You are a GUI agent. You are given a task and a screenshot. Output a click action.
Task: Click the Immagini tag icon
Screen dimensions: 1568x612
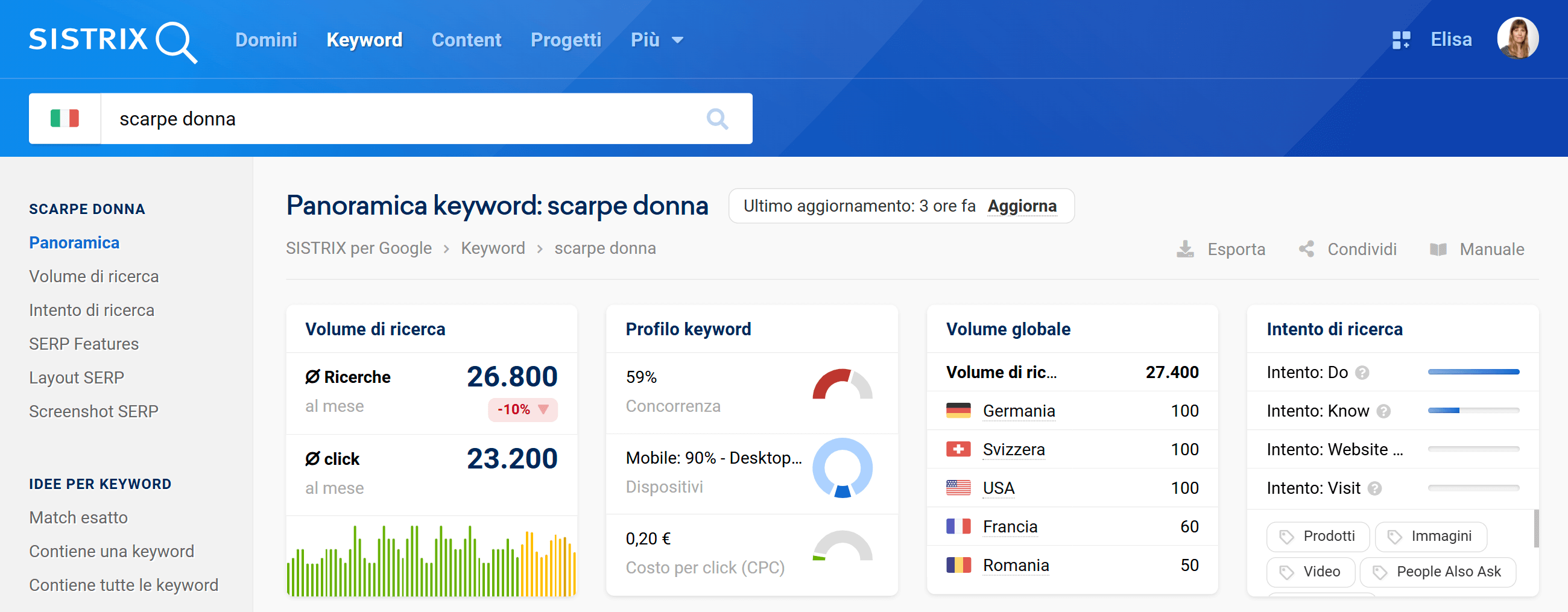point(1394,537)
